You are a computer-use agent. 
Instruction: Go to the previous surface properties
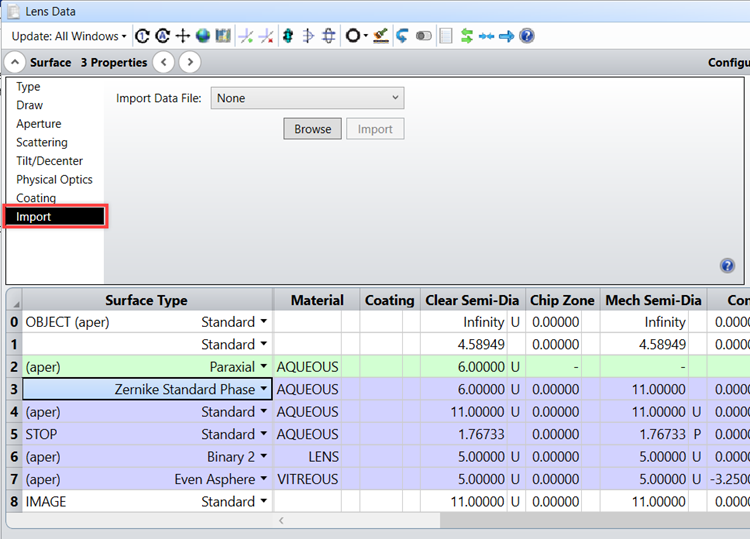[164, 62]
